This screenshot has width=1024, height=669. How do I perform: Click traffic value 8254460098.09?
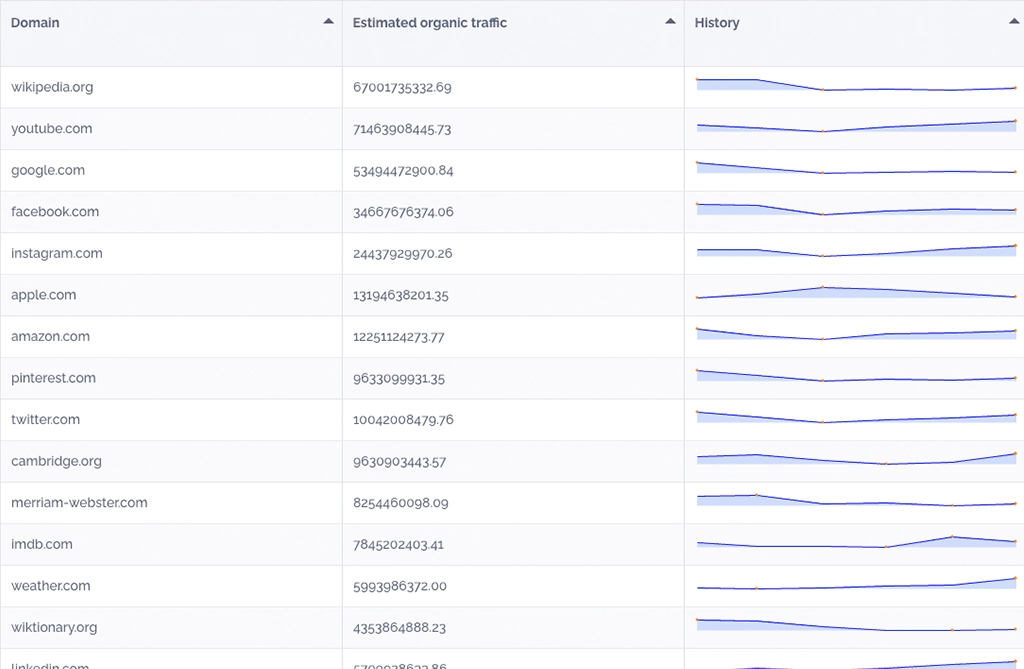[401, 503]
